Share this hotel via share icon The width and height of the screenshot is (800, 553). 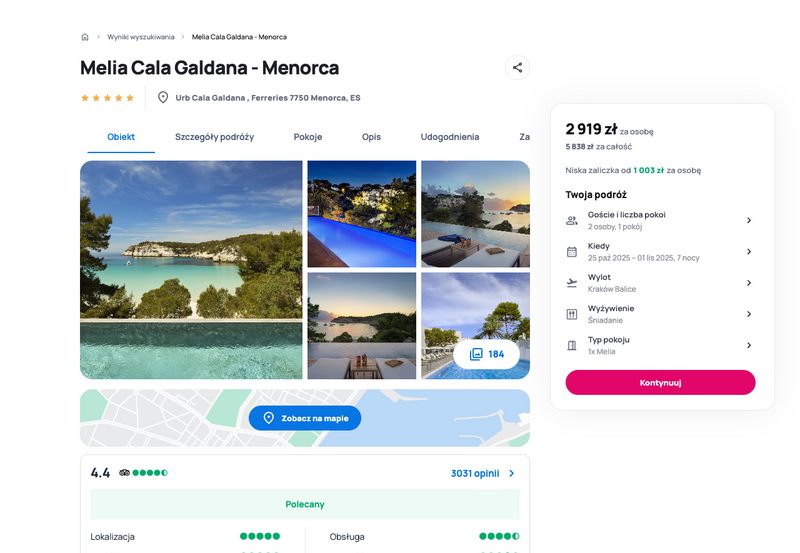[x=517, y=67]
